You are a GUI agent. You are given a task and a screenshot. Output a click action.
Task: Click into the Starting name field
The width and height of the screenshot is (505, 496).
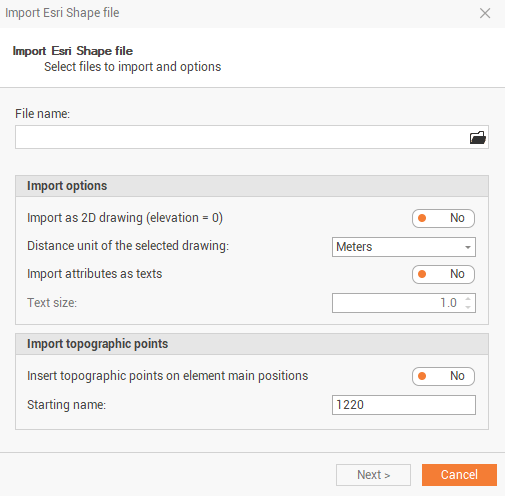tap(404, 405)
